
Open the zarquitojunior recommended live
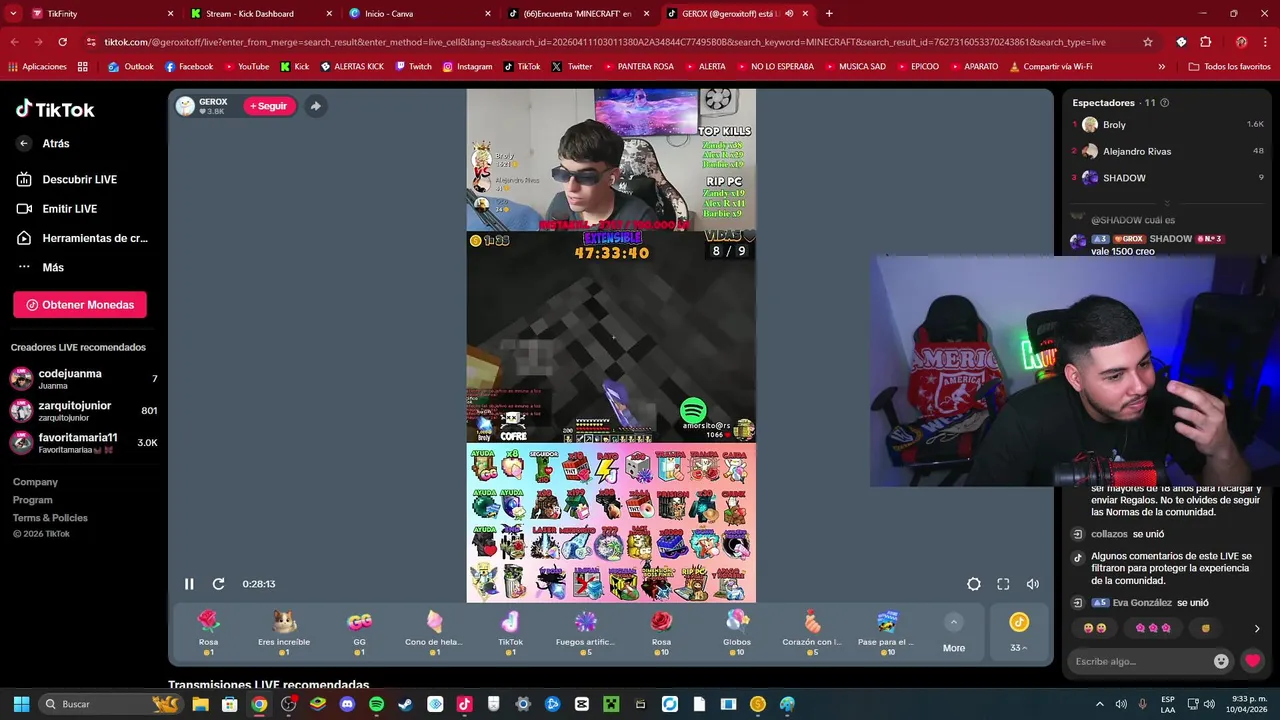click(84, 411)
